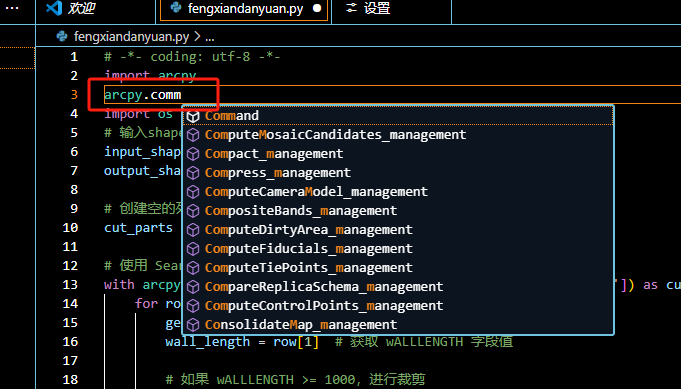Select the Command suggestion
The image size is (681, 389).
[x=398, y=115]
